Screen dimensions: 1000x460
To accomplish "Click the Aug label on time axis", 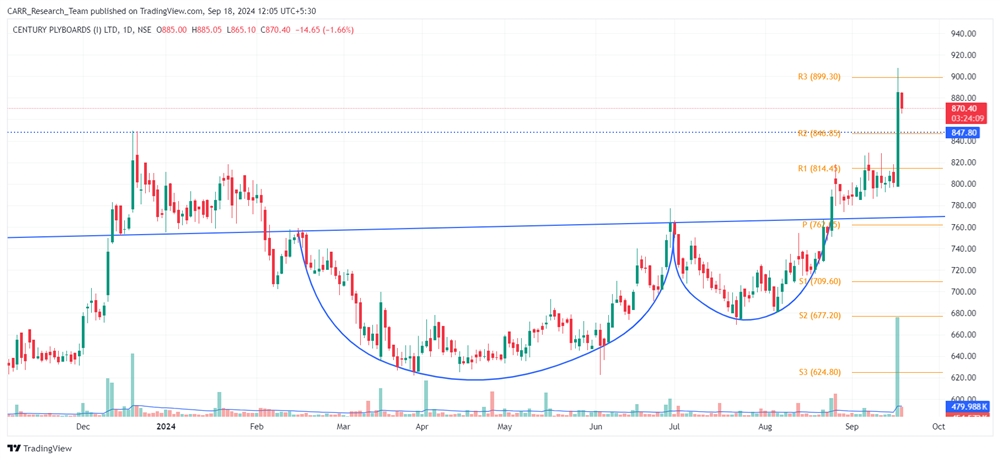I will tap(766, 426).
